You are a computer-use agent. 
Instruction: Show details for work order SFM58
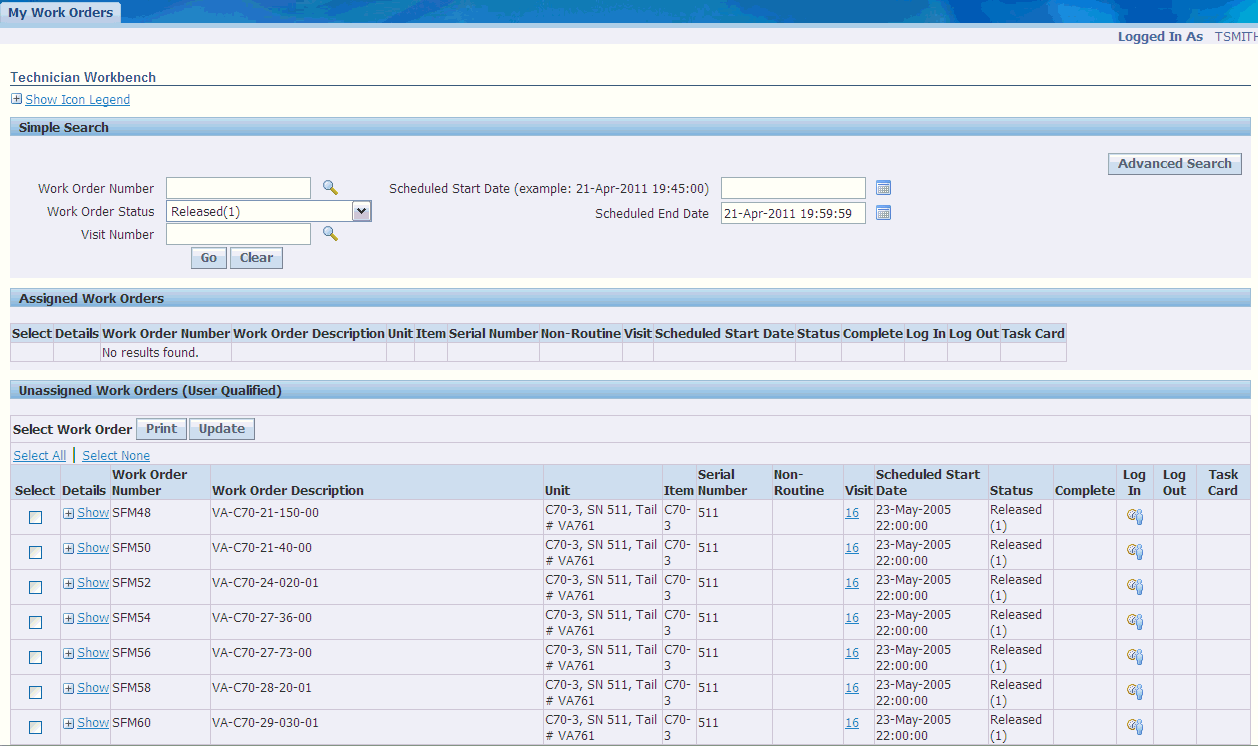pos(86,688)
